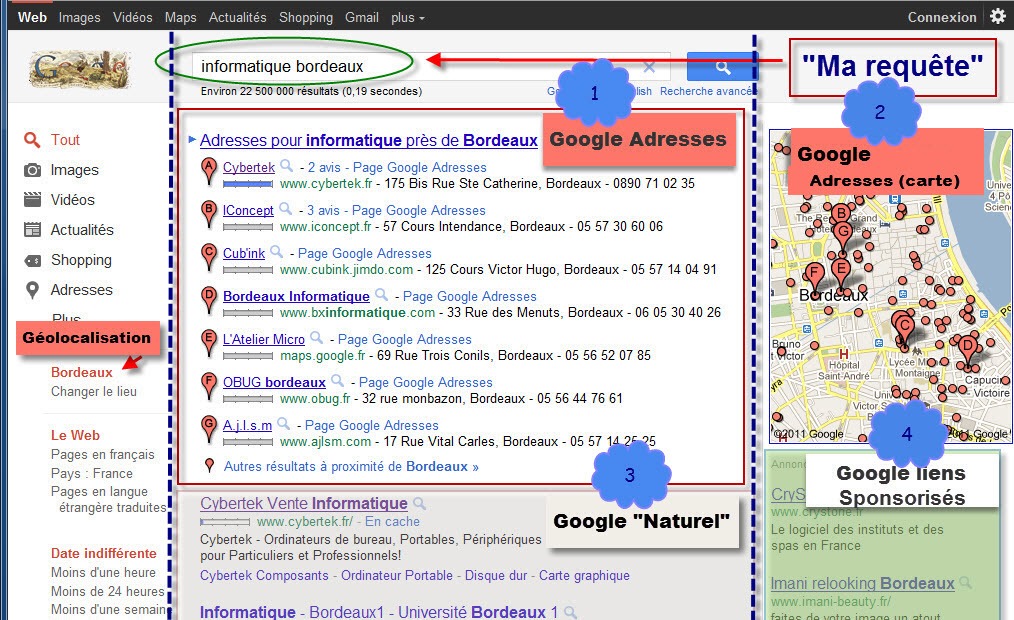The width and height of the screenshot is (1014, 620).
Task: Click marker F on the Bordeaux map
Action: click(815, 277)
